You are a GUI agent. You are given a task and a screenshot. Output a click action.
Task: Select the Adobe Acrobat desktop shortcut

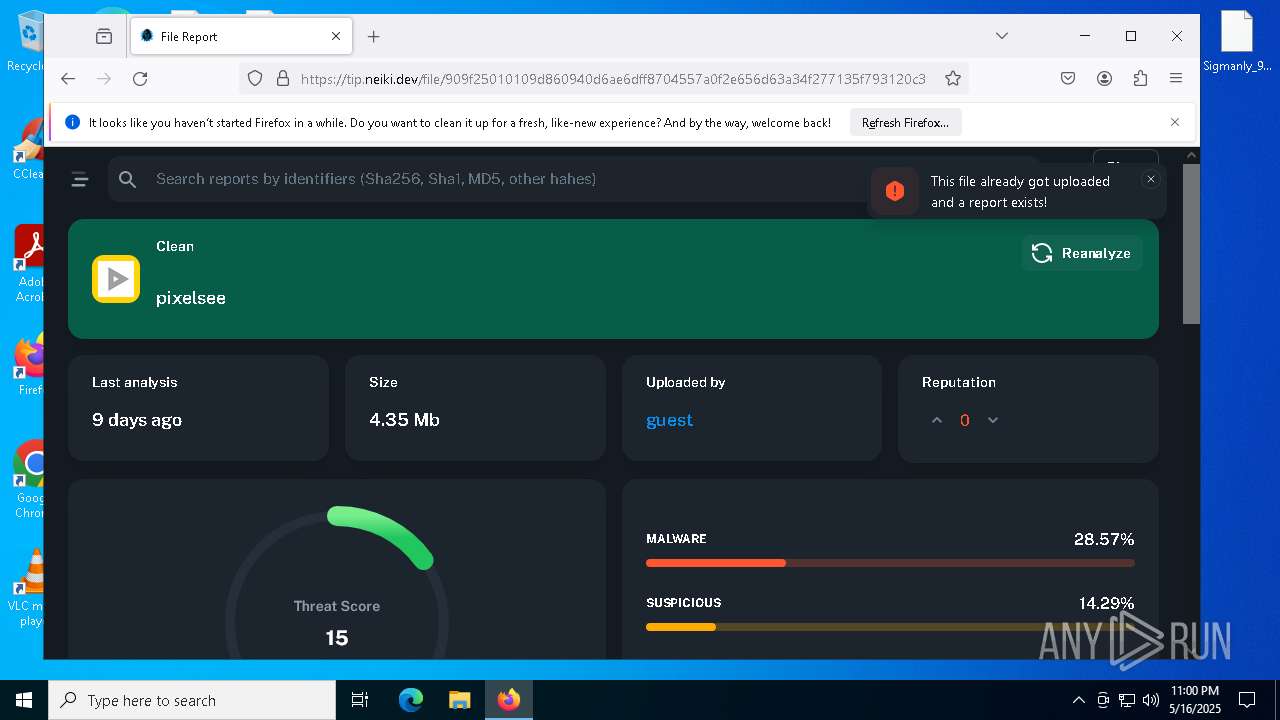[x=30, y=264]
